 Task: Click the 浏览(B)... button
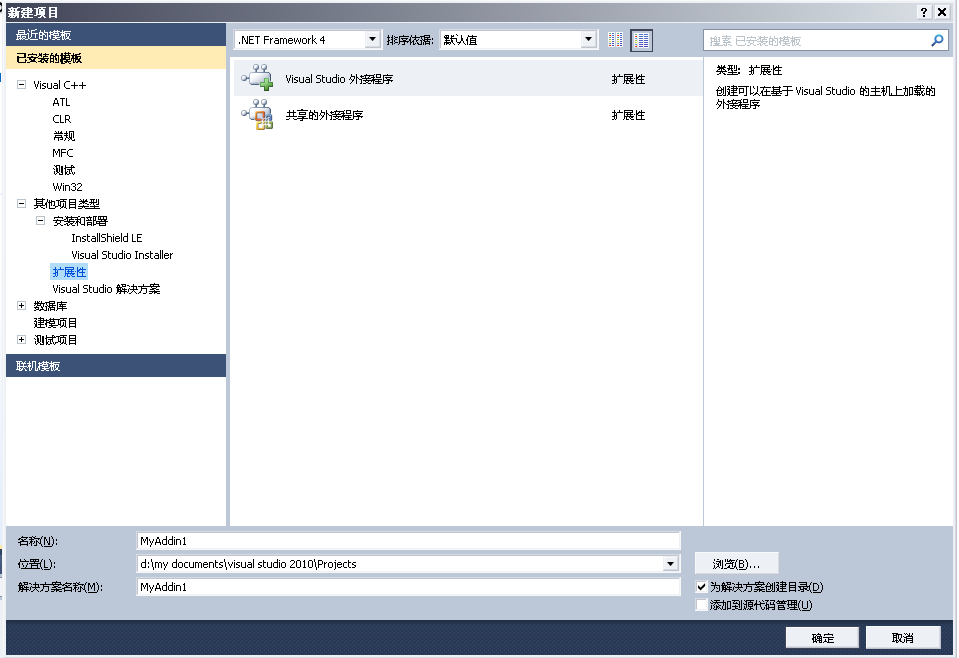[736, 564]
